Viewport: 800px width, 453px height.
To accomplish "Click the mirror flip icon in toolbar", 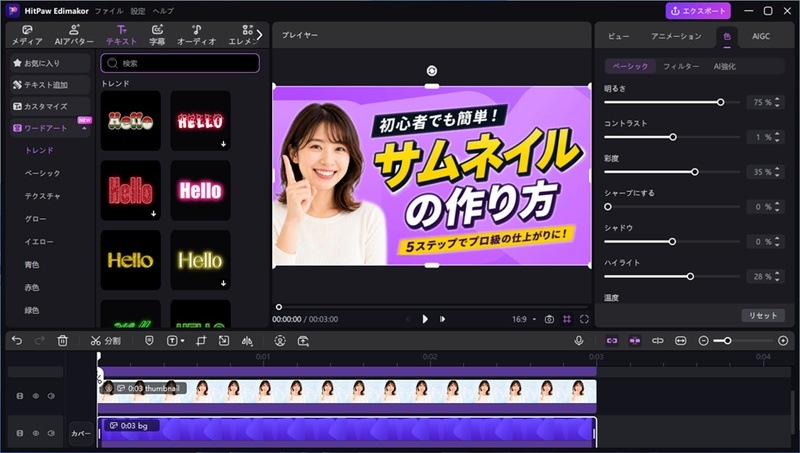I will click(x=247, y=340).
